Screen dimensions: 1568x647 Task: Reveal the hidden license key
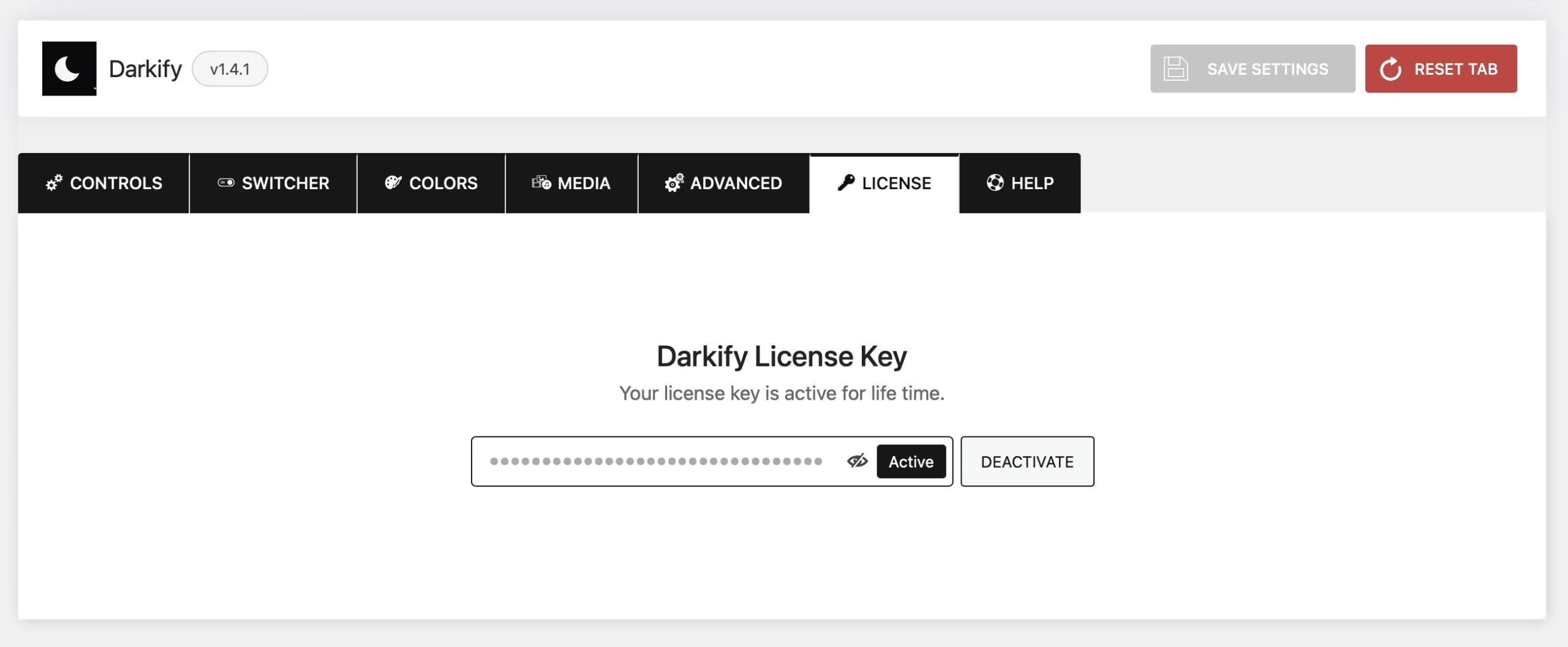coord(858,461)
